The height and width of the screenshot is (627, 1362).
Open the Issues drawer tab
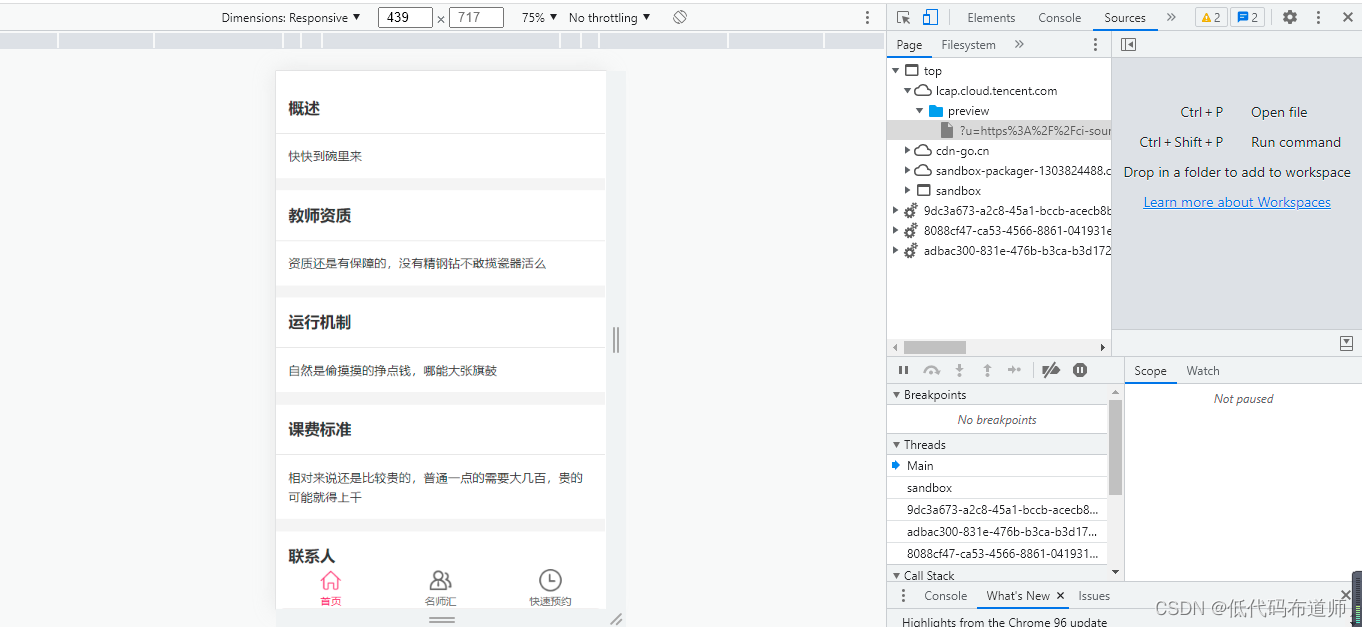1094,596
